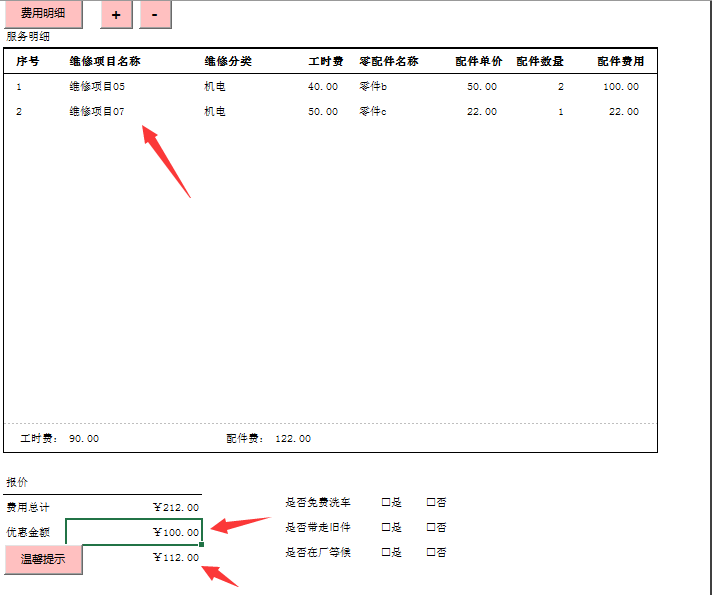Click the 是否在厂等候 label

click(x=318, y=552)
